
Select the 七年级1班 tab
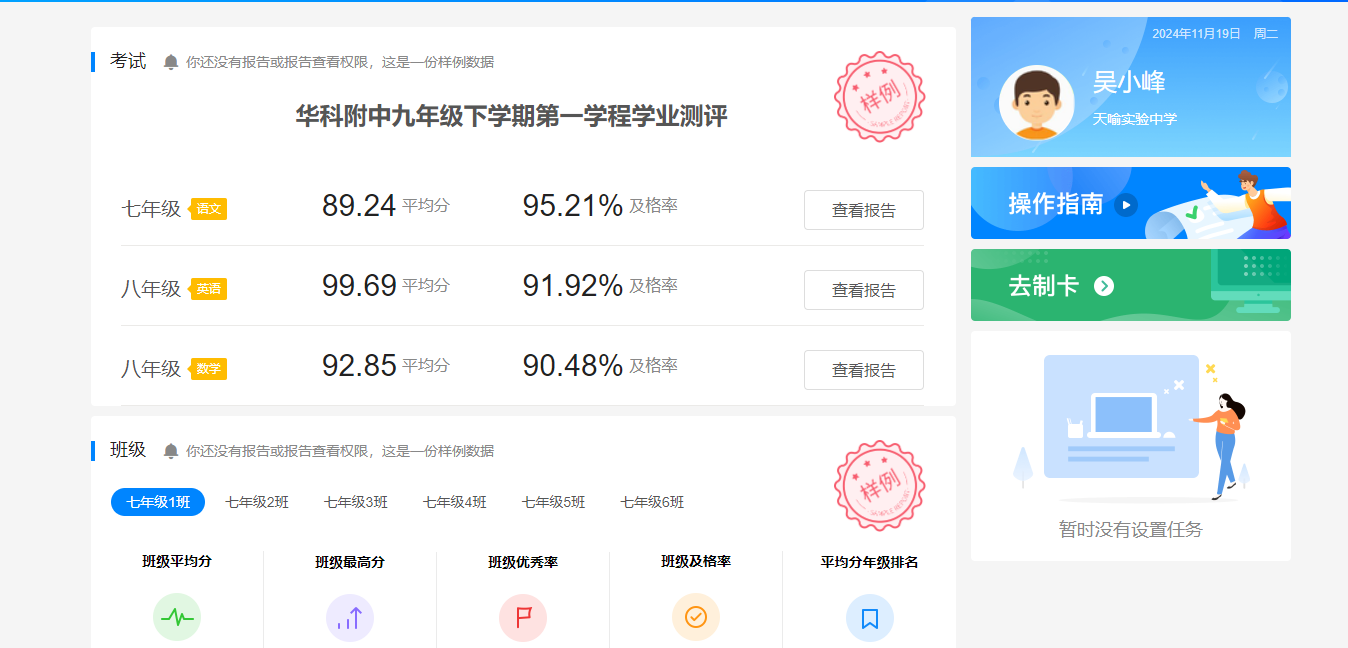158,502
